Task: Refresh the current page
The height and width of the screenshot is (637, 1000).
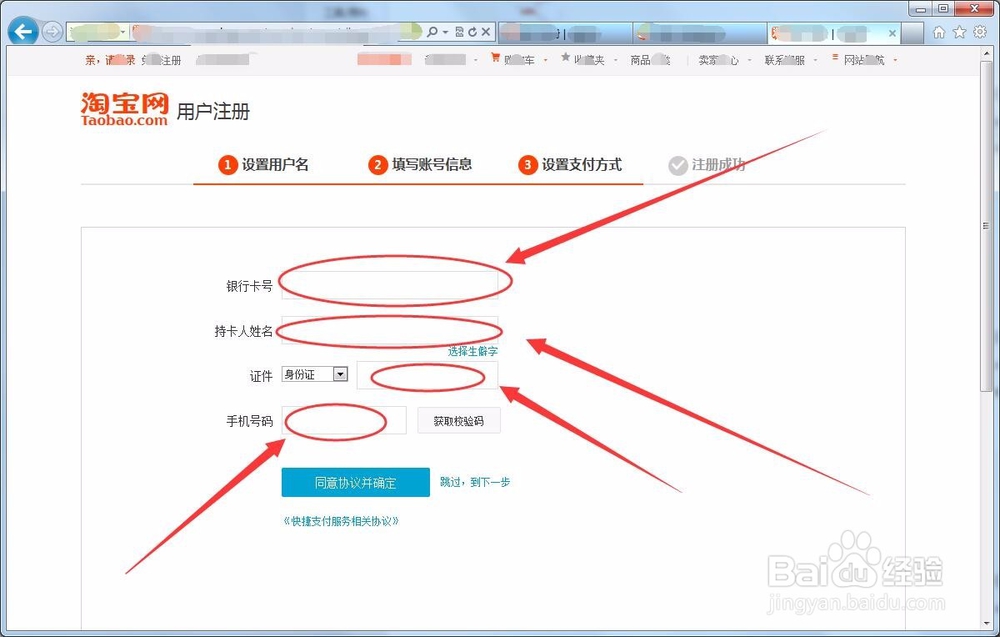Action: point(472,31)
